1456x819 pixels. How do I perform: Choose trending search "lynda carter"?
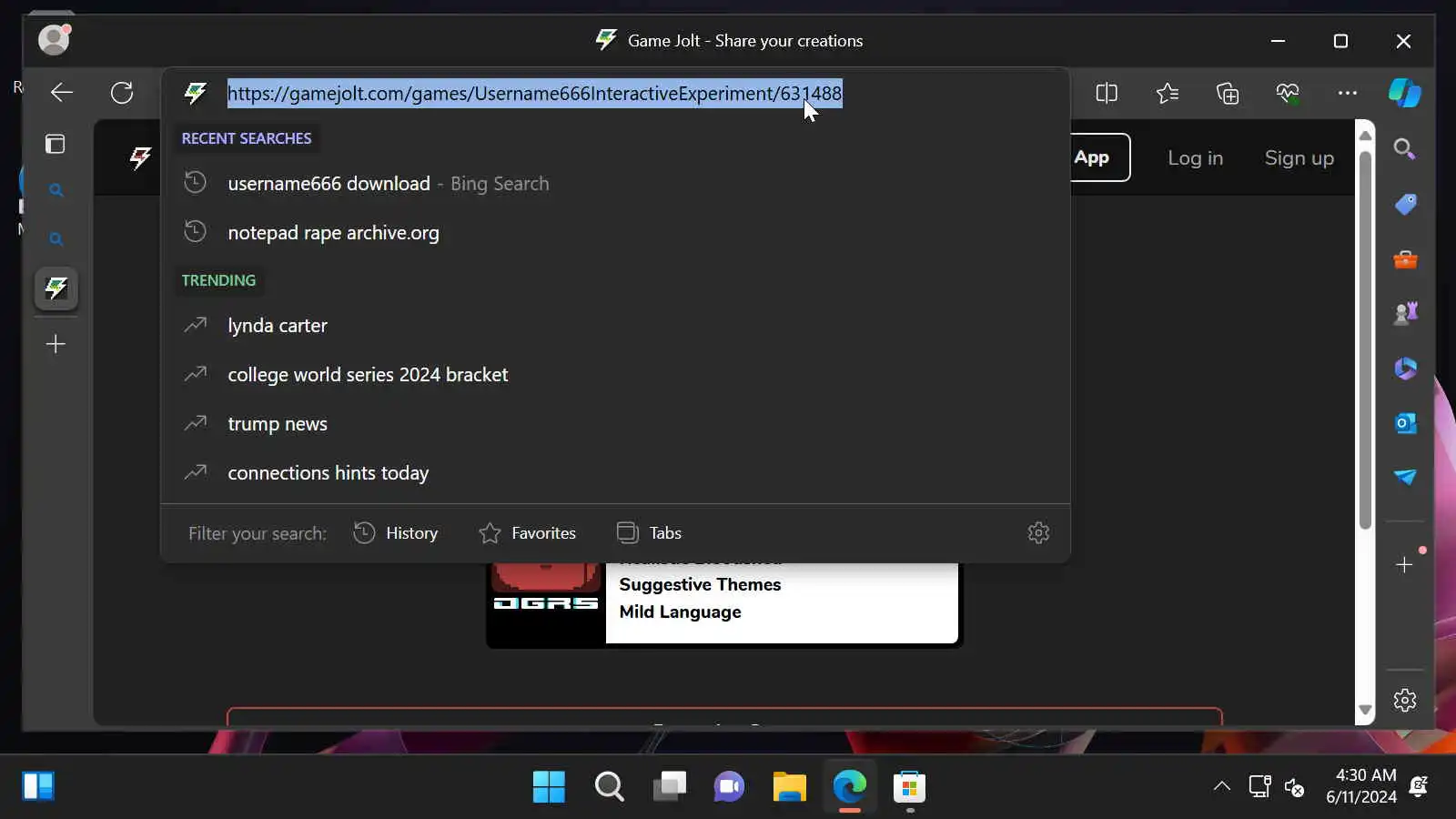[615, 326]
